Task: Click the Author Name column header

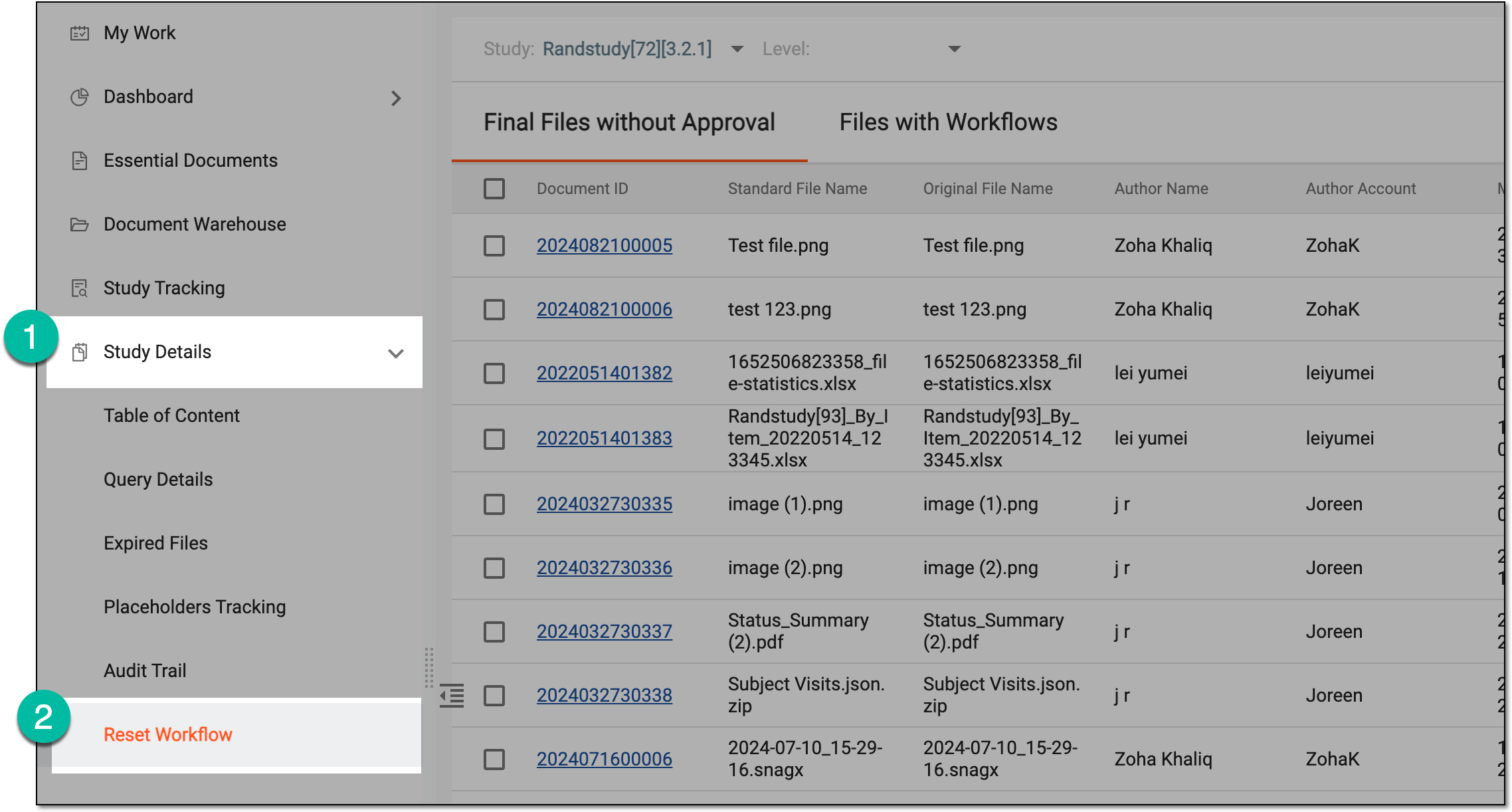Action: pos(1161,189)
